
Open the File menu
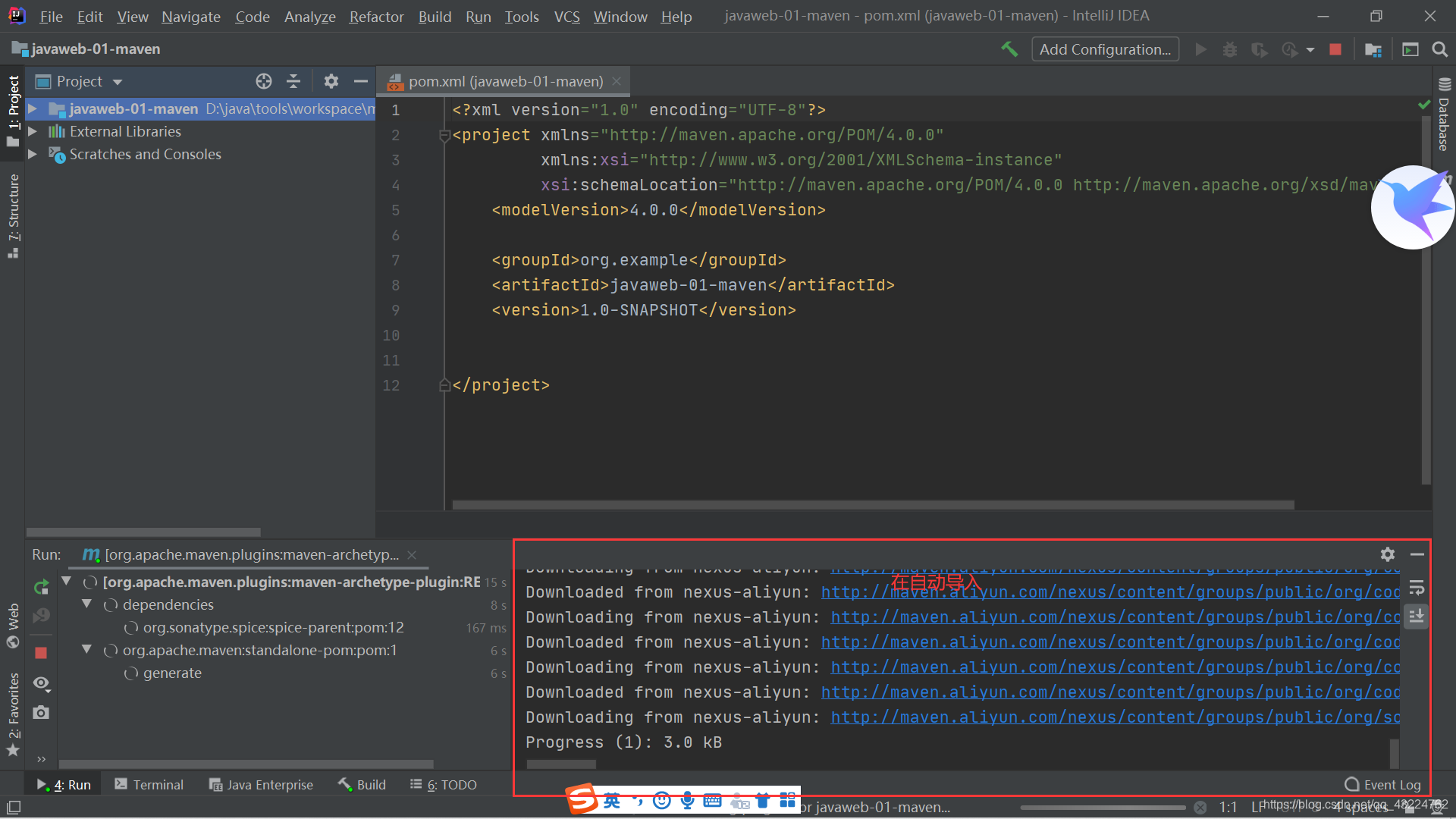[x=51, y=17]
